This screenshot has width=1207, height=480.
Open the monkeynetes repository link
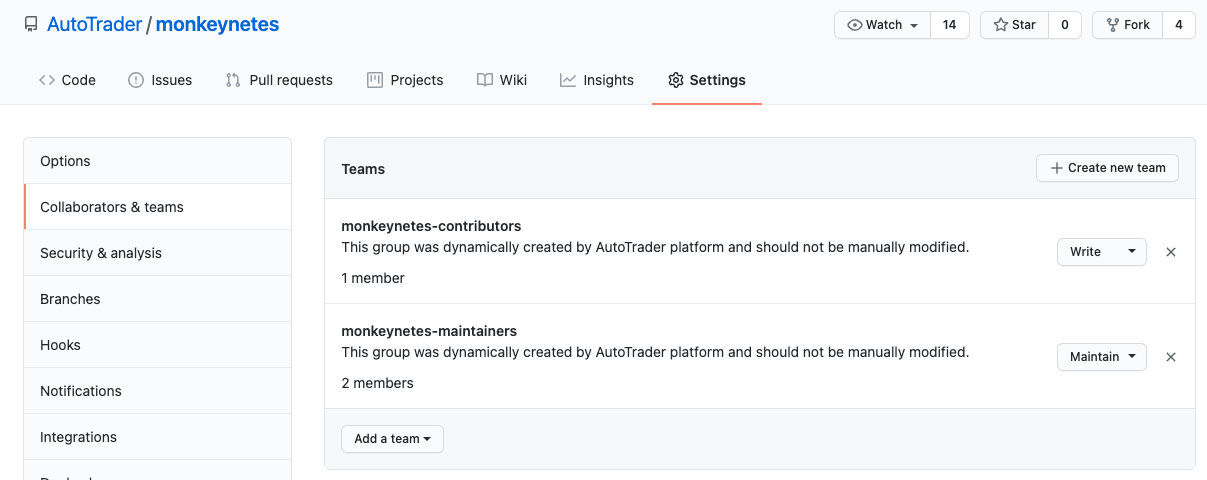(x=217, y=25)
